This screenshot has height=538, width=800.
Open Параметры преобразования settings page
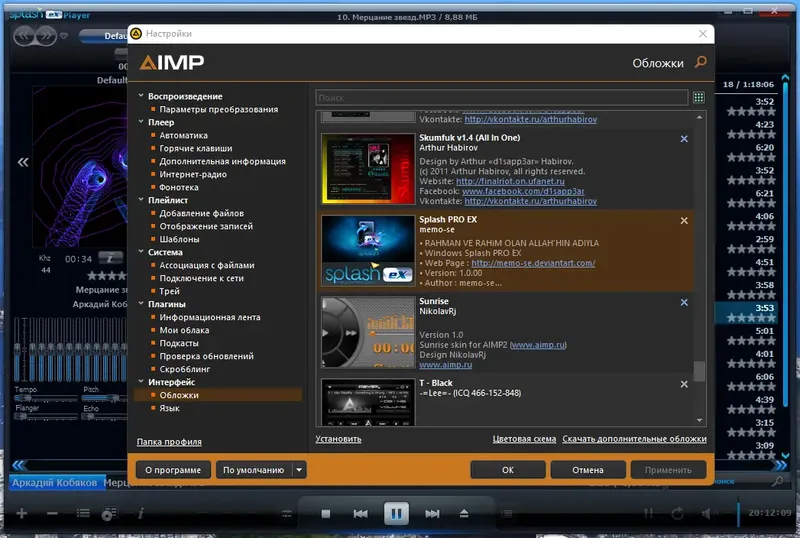pos(218,109)
